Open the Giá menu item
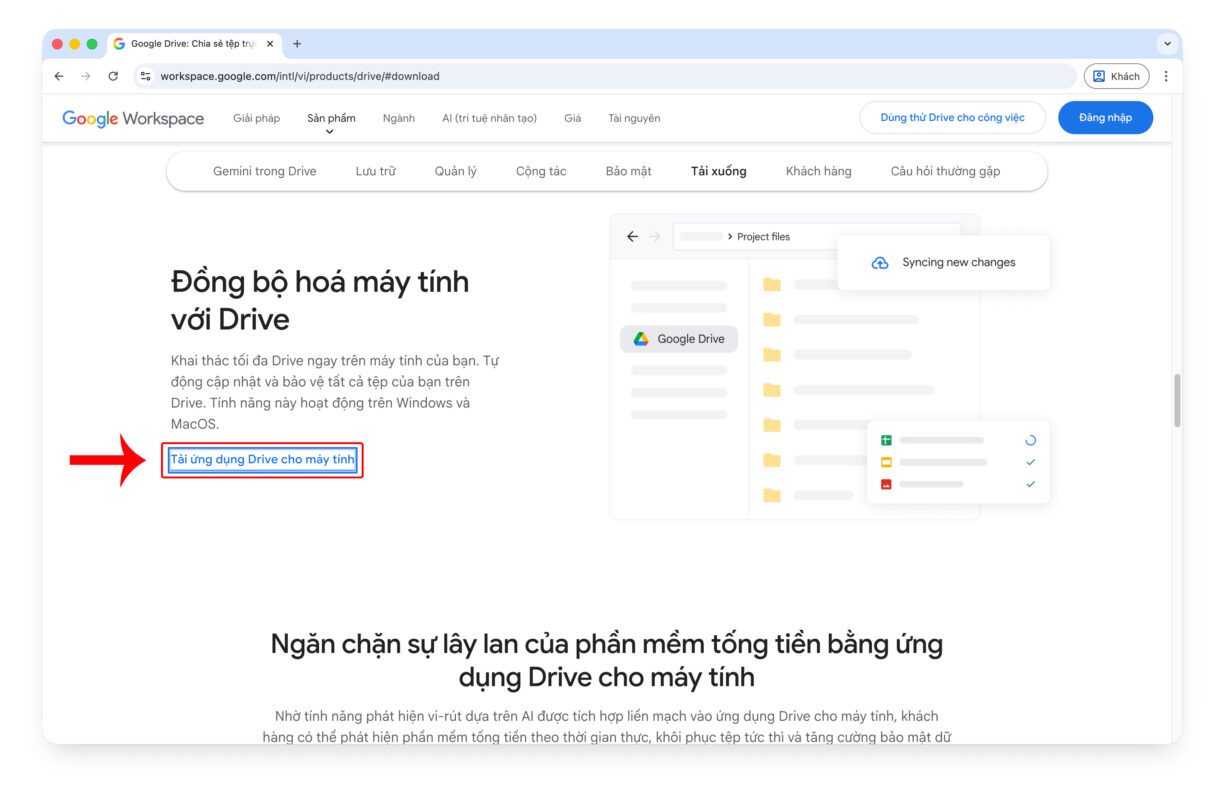1225x800 pixels. click(x=573, y=118)
